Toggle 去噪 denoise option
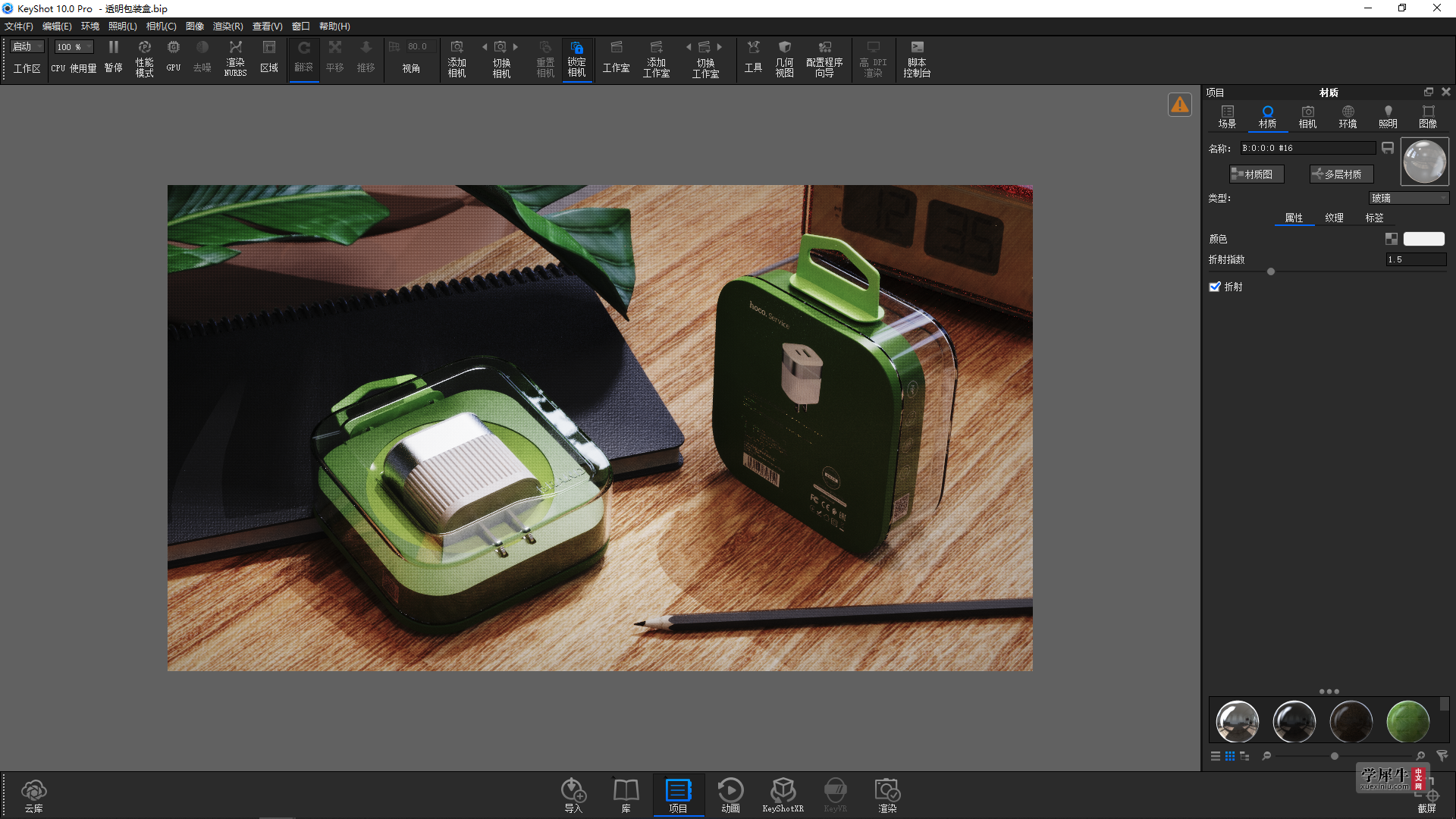 point(202,58)
